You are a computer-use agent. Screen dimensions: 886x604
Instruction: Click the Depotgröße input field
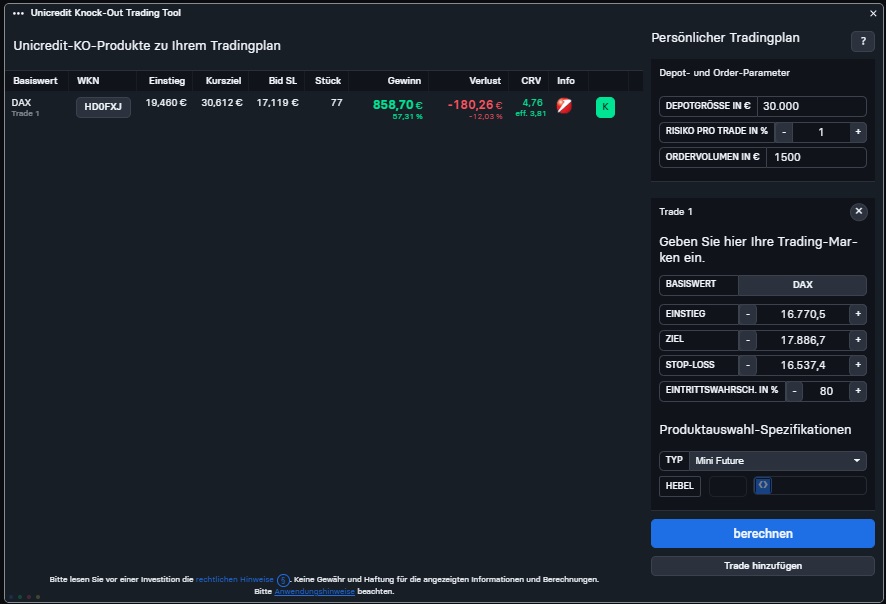pyautogui.click(x=811, y=106)
